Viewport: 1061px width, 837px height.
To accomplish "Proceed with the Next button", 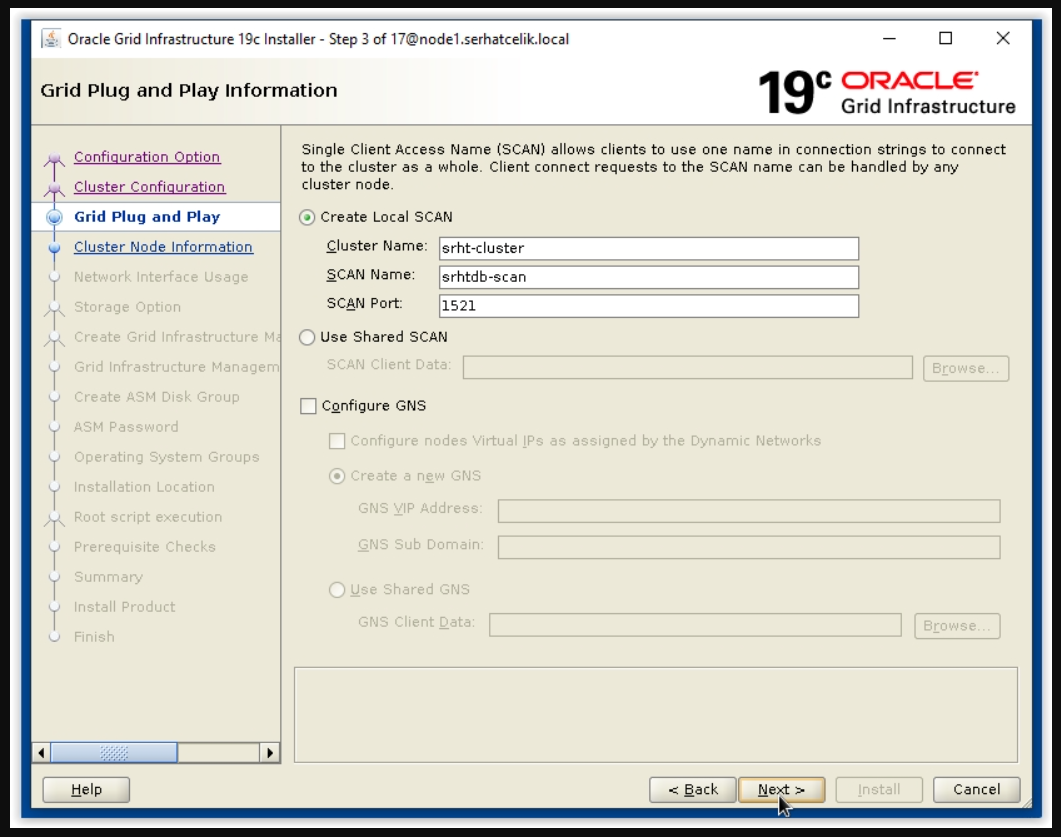I will 782,790.
